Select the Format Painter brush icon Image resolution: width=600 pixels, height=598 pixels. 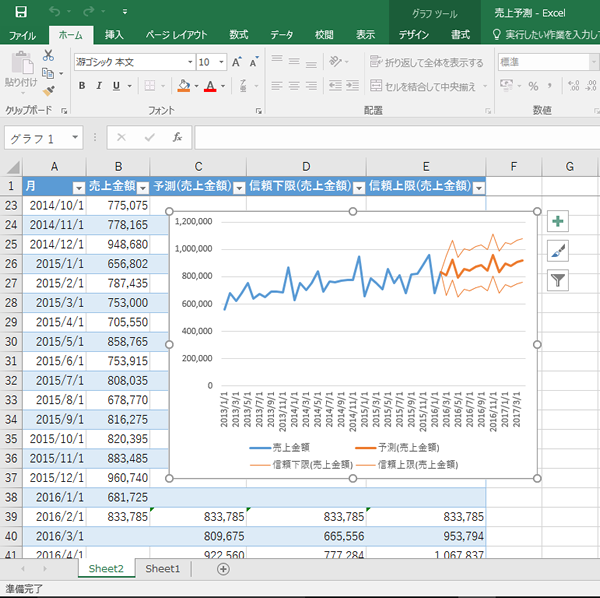49,91
